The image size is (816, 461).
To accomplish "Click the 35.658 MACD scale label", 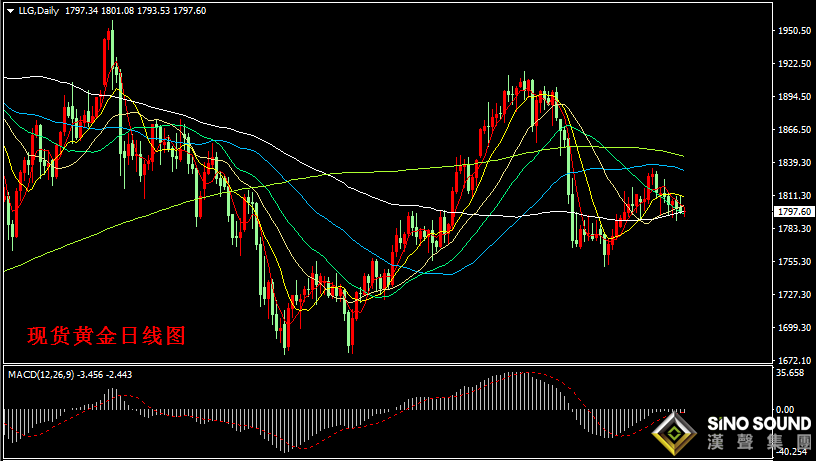I will 790,373.
